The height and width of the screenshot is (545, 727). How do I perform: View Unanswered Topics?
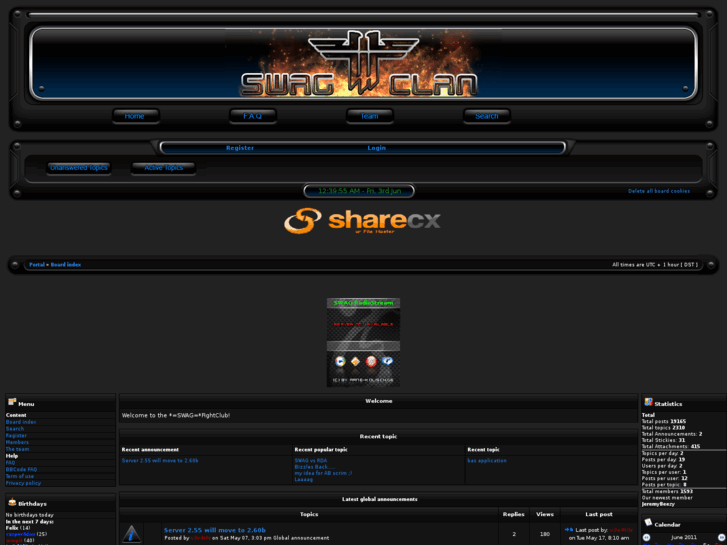pyautogui.click(x=79, y=168)
